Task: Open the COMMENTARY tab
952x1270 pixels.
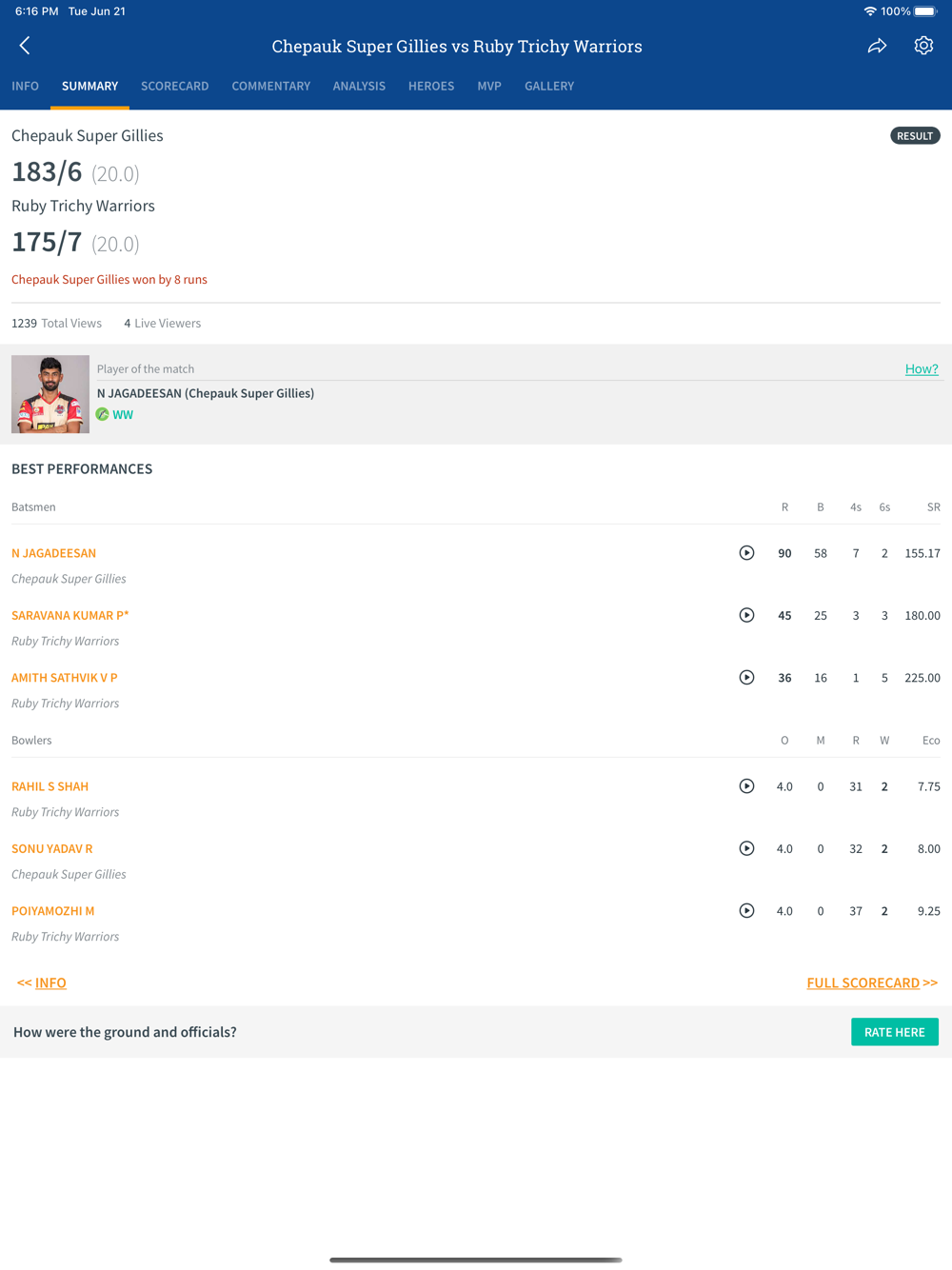Action: click(271, 86)
